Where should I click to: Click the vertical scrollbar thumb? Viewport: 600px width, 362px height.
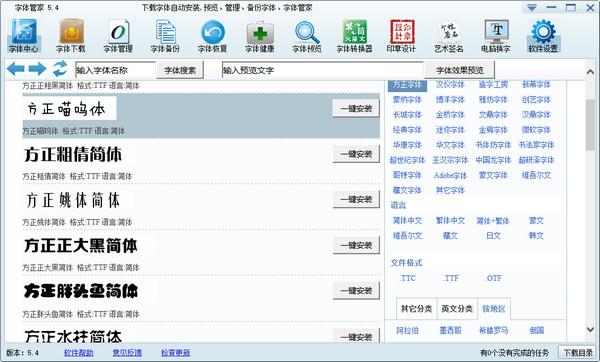[x=590, y=125]
